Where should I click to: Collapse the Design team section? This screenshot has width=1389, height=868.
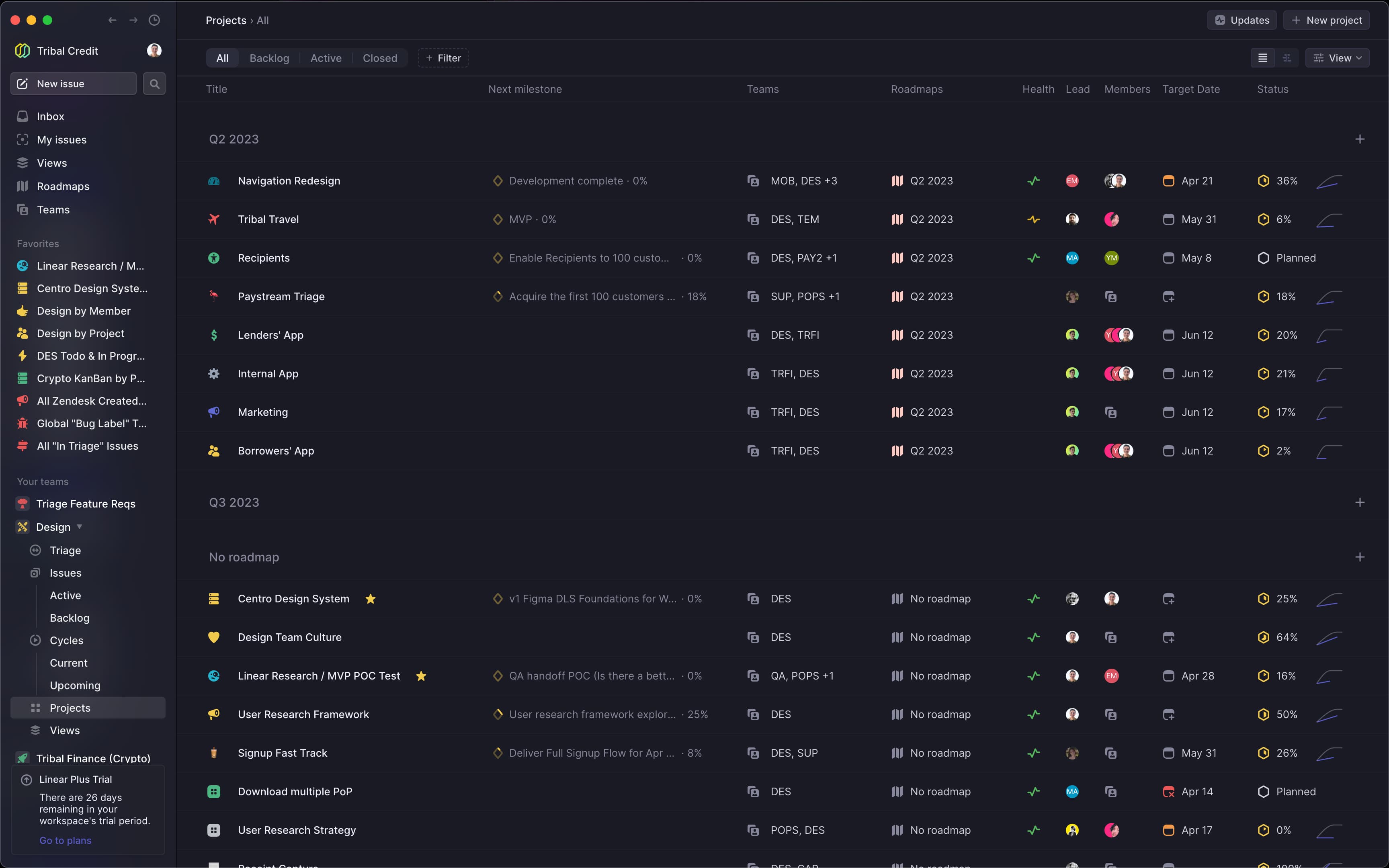(x=79, y=527)
